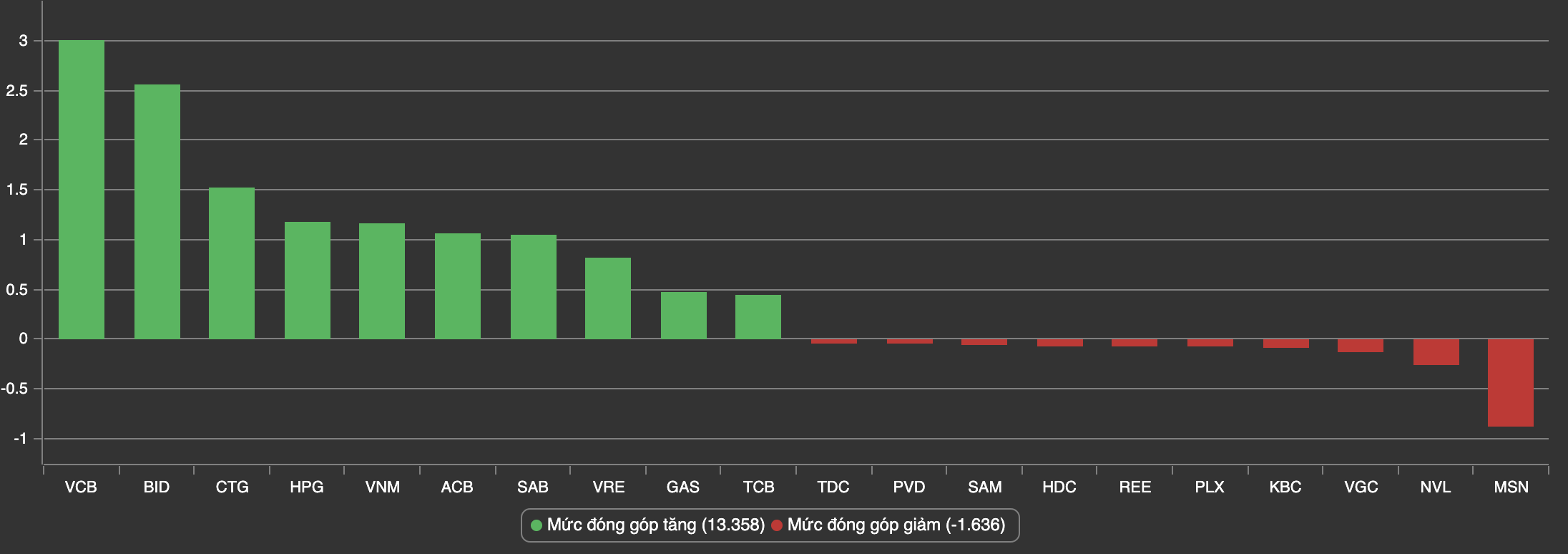Toggle the green 'Mức đóng góp tăng' legend item
1568x554 pixels.
pyautogui.click(x=647, y=525)
